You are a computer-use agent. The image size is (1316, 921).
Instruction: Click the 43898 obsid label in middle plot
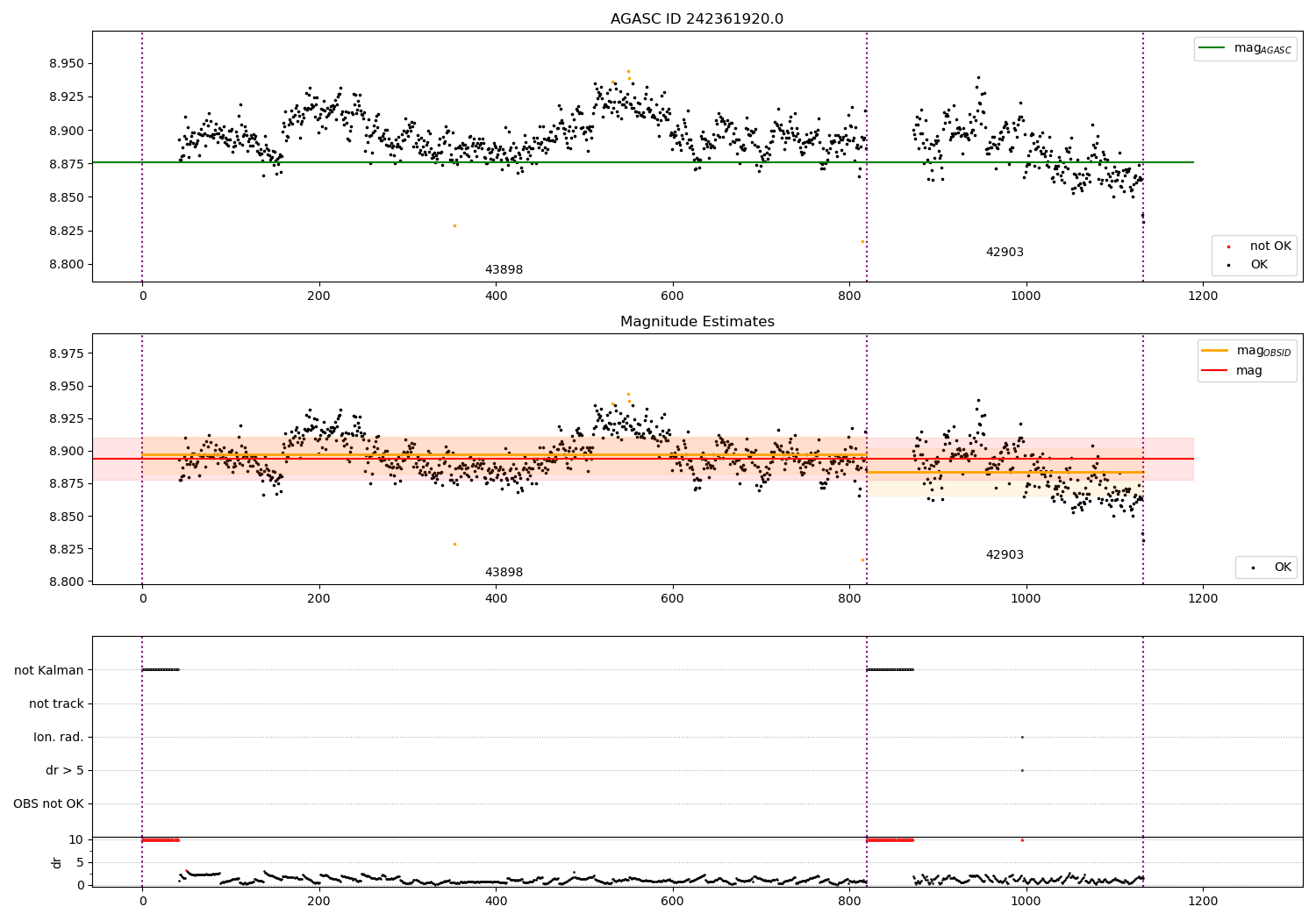click(x=504, y=573)
